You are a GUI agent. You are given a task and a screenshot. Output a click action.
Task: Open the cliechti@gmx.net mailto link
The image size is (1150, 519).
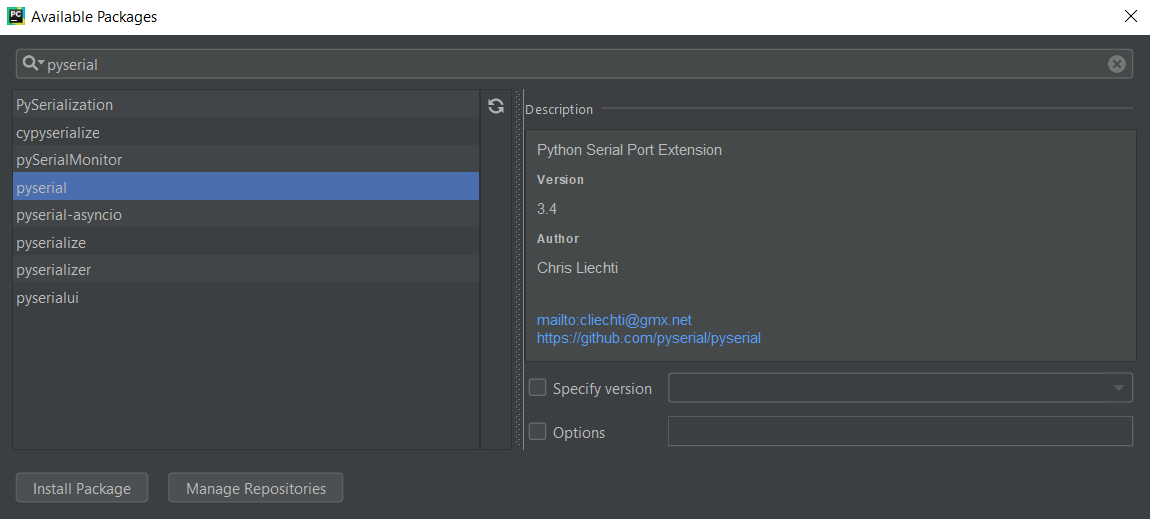[615, 320]
